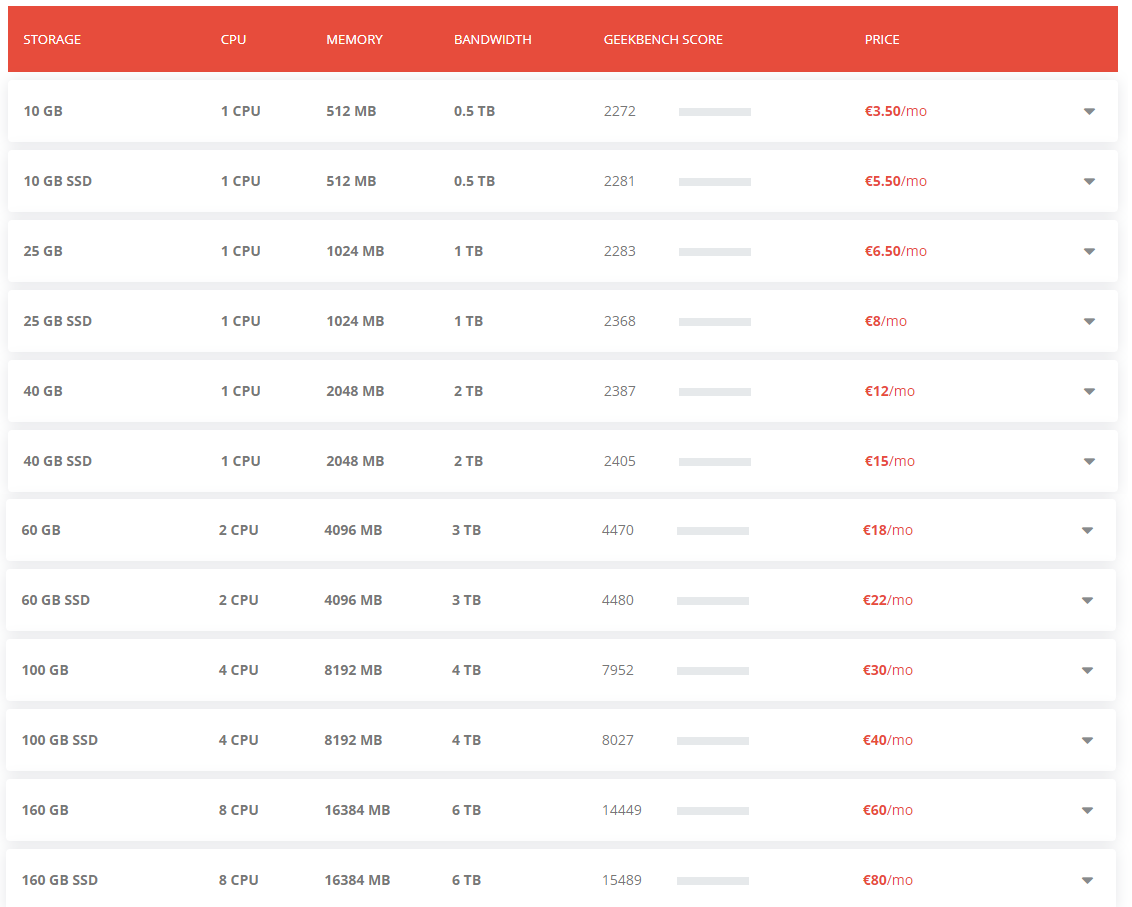This screenshot has width=1132, height=907.
Task: Expand the 25 GB SSD €8/mo row
Action: [1089, 321]
